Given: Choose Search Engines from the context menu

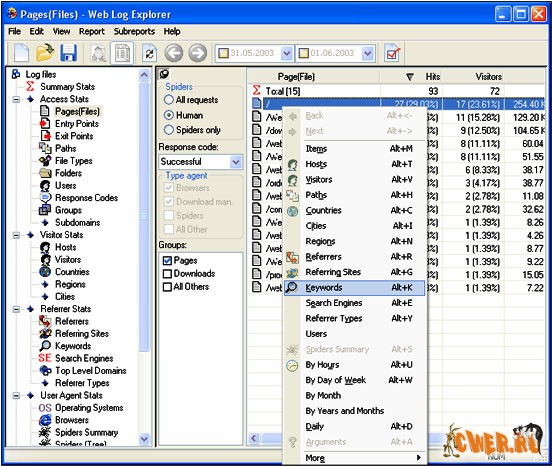Looking at the screenshot, I should click(x=355, y=303).
